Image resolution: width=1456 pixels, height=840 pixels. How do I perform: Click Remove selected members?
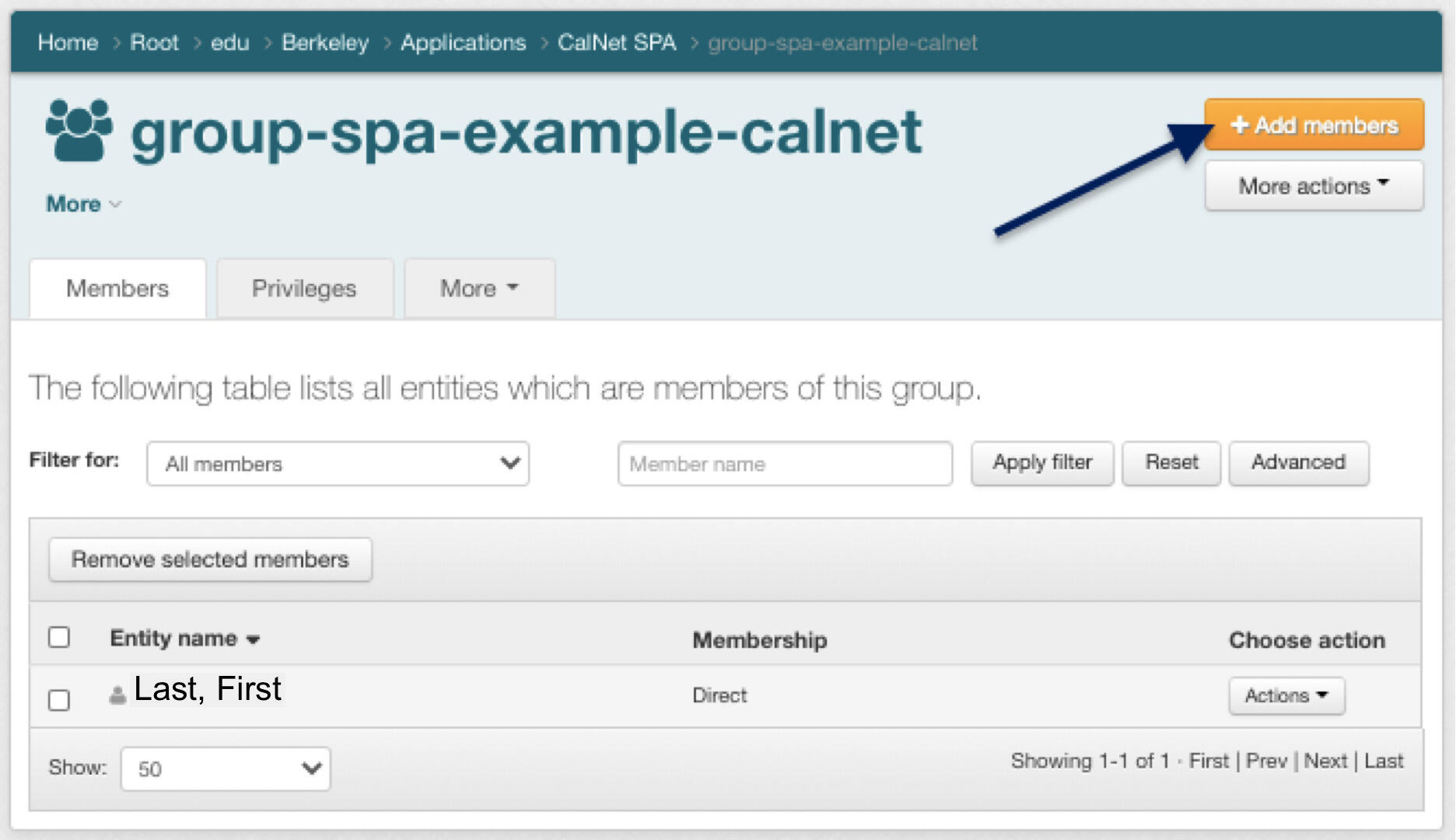210,558
